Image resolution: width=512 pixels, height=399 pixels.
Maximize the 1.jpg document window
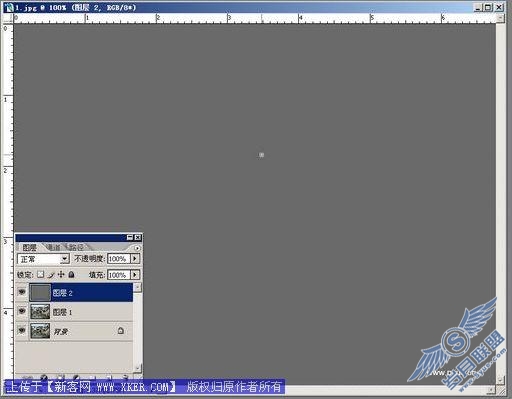[488, 7]
